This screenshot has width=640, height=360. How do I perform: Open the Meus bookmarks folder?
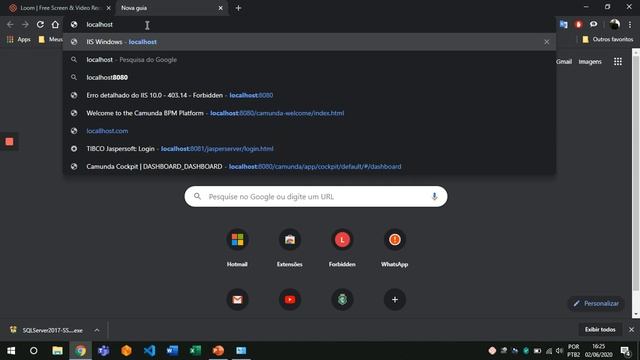pyautogui.click(x=51, y=40)
